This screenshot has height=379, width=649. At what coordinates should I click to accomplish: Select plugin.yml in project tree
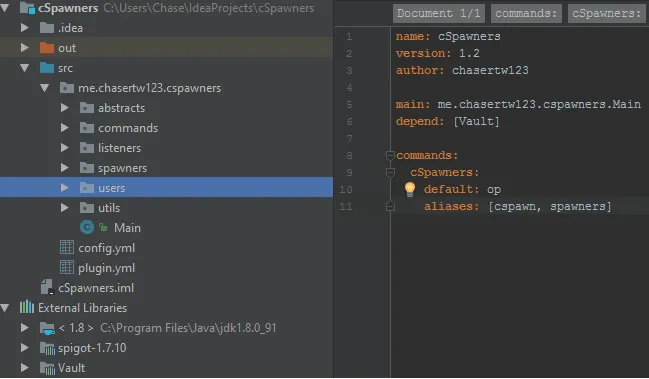pyautogui.click(x=106, y=268)
